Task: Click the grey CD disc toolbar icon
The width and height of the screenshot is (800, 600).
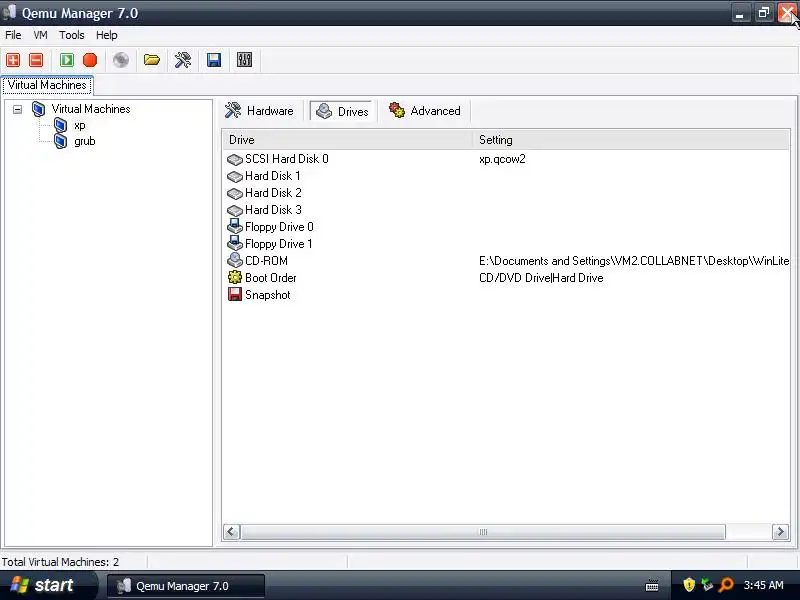Action: click(x=121, y=60)
